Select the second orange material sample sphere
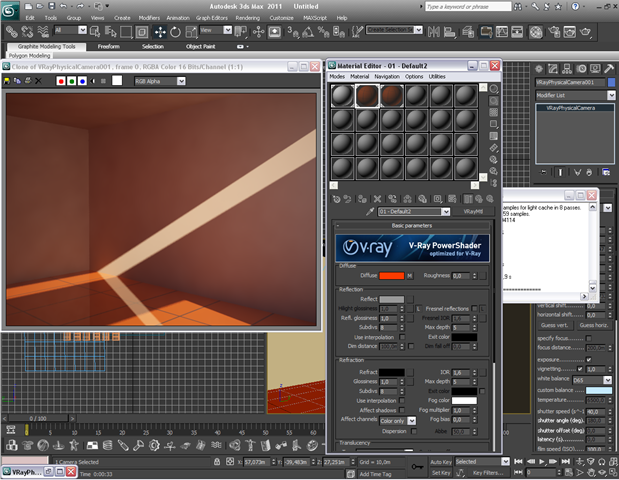619x480 pixels. click(392, 96)
